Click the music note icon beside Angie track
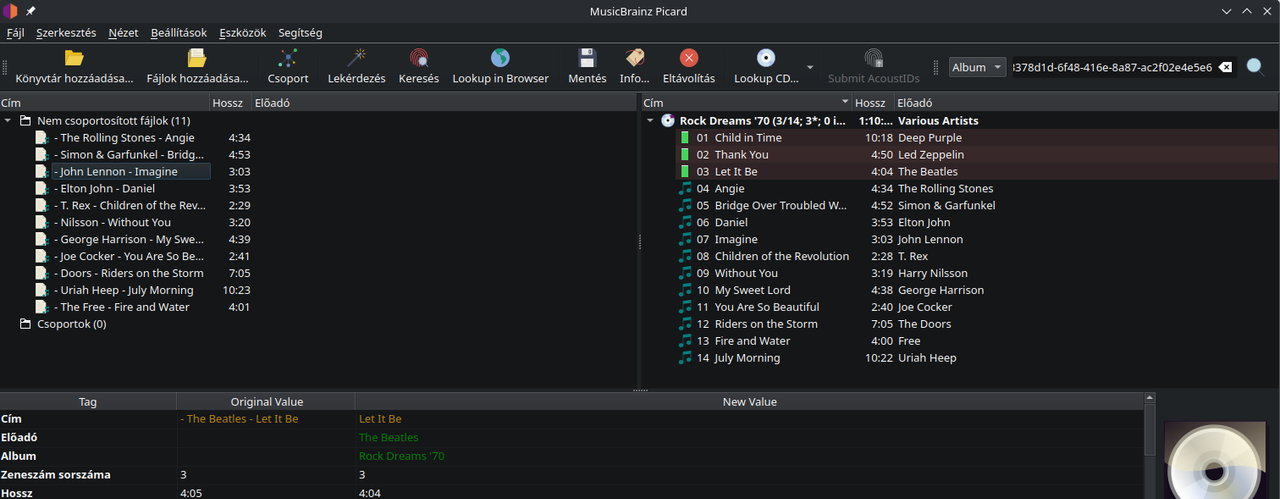Screen dimensions: 1280x499 click(x=685, y=188)
